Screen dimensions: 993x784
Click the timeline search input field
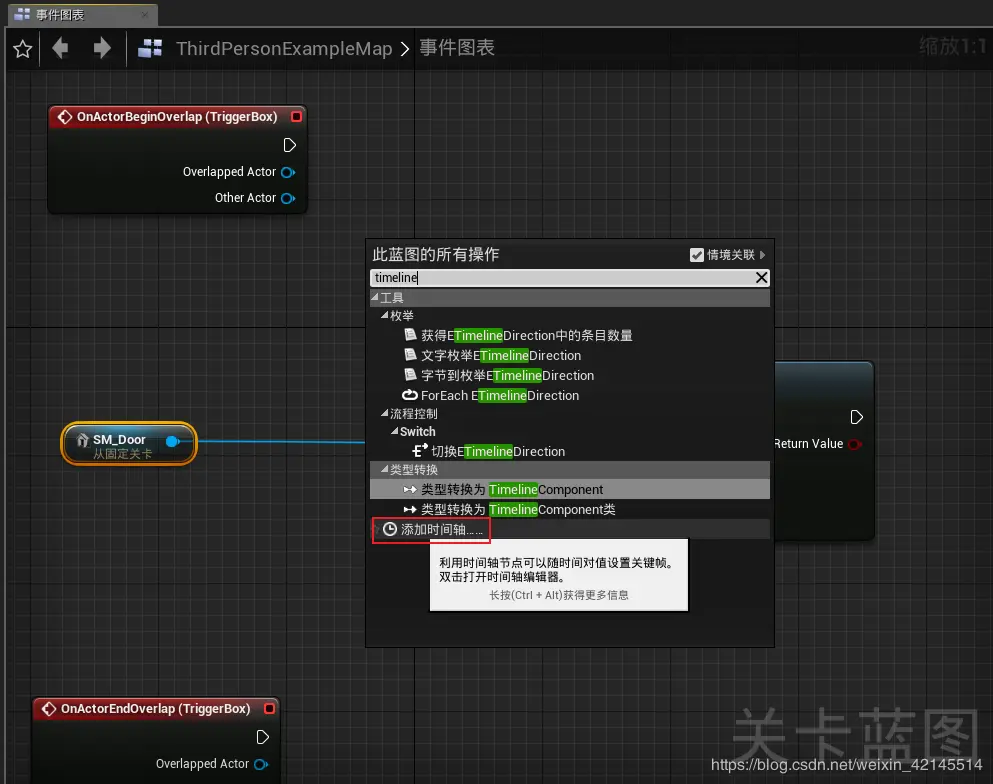click(x=561, y=277)
